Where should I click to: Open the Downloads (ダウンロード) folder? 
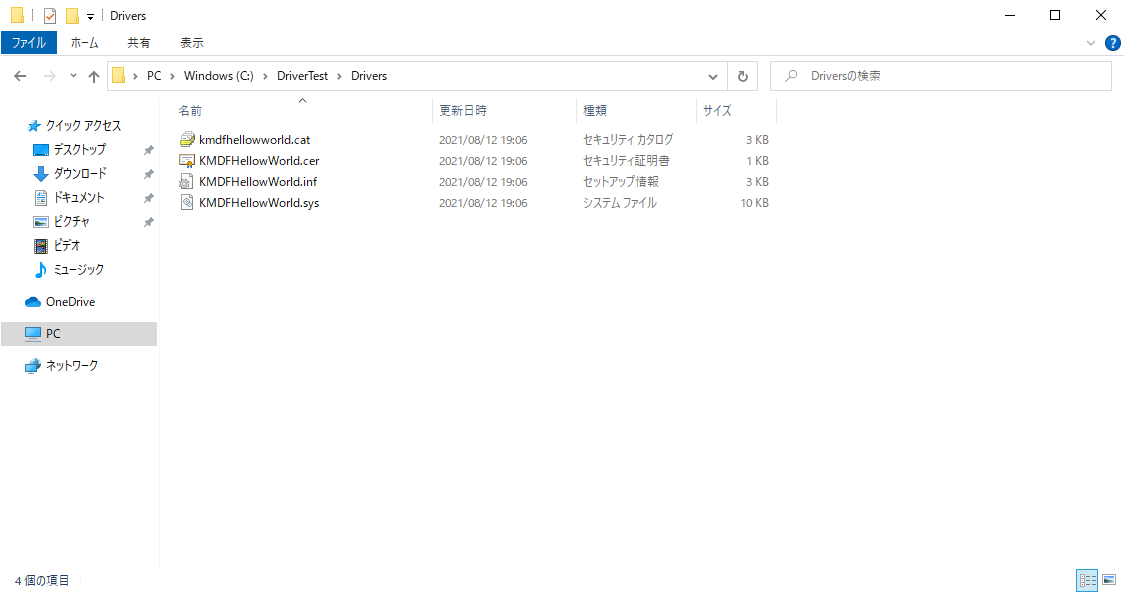(80, 174)
